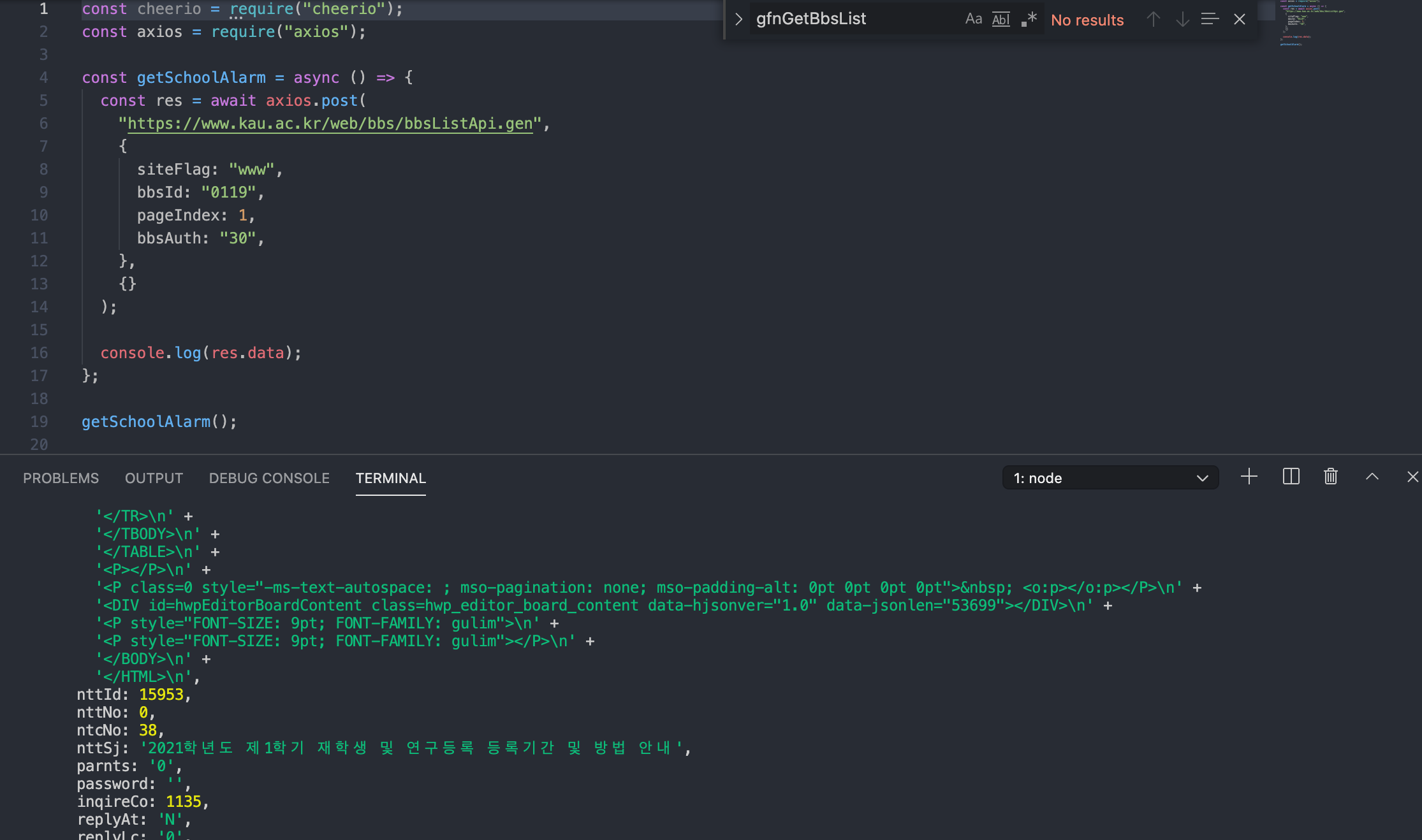Create a new terminal with plus icon
Viewport: 1422px width, 840px height.
[x=1249, y=477]
